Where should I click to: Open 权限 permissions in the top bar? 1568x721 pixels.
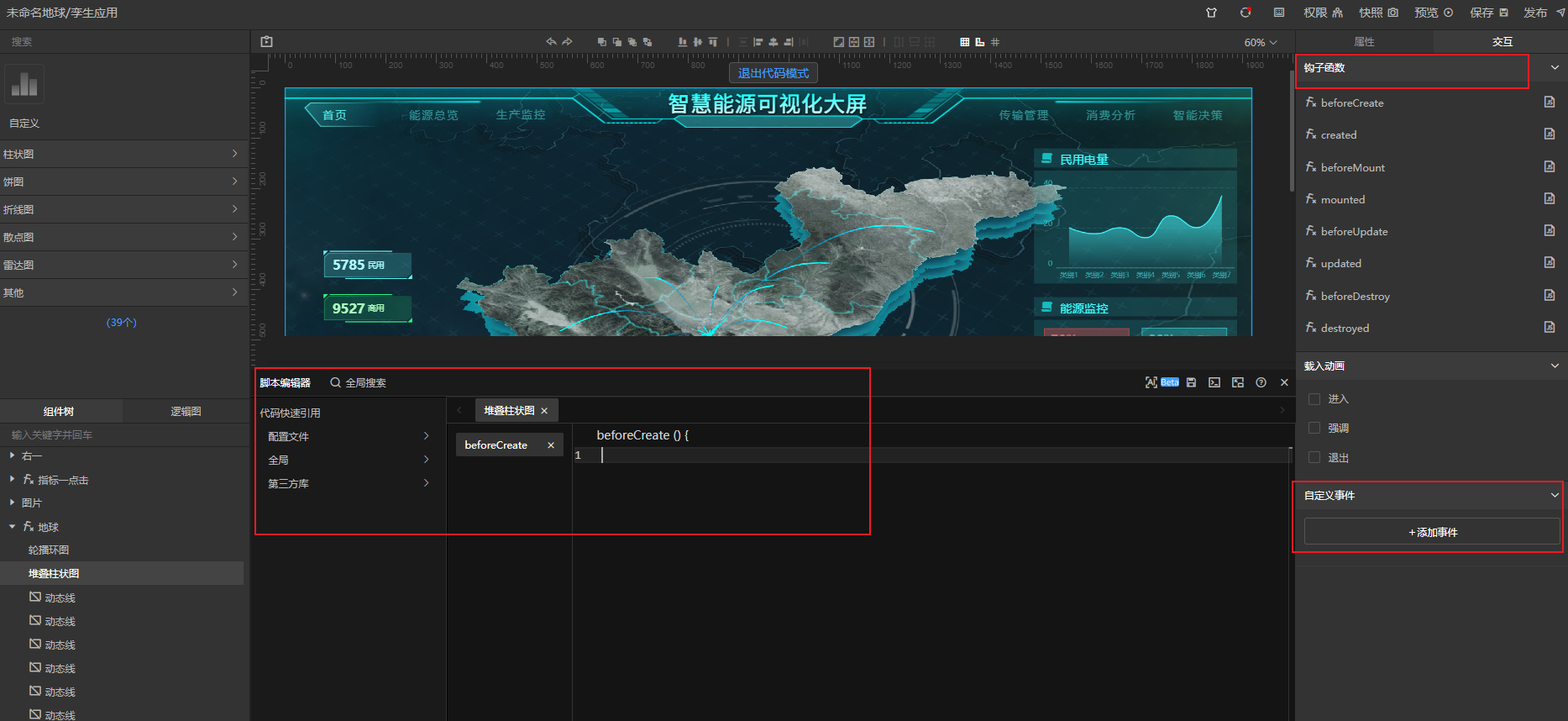1323,13
